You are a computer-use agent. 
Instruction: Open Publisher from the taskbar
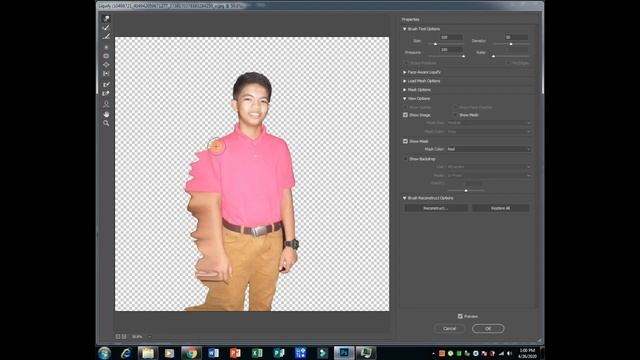point(279,353)
